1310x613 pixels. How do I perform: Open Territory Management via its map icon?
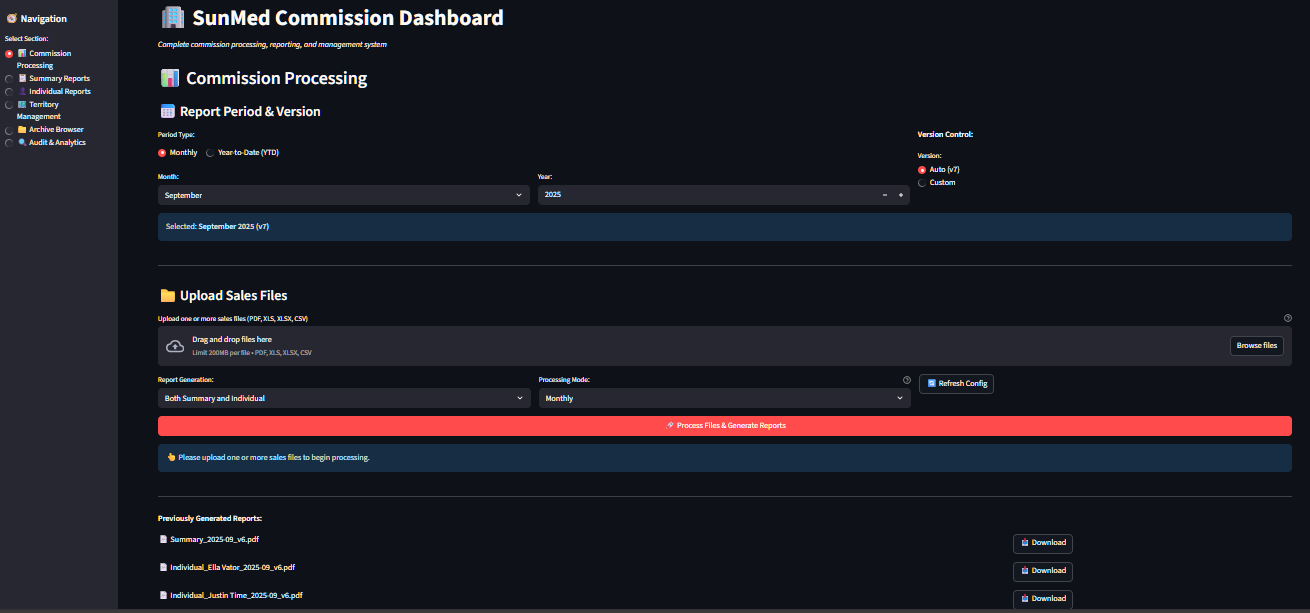(23, 104)
